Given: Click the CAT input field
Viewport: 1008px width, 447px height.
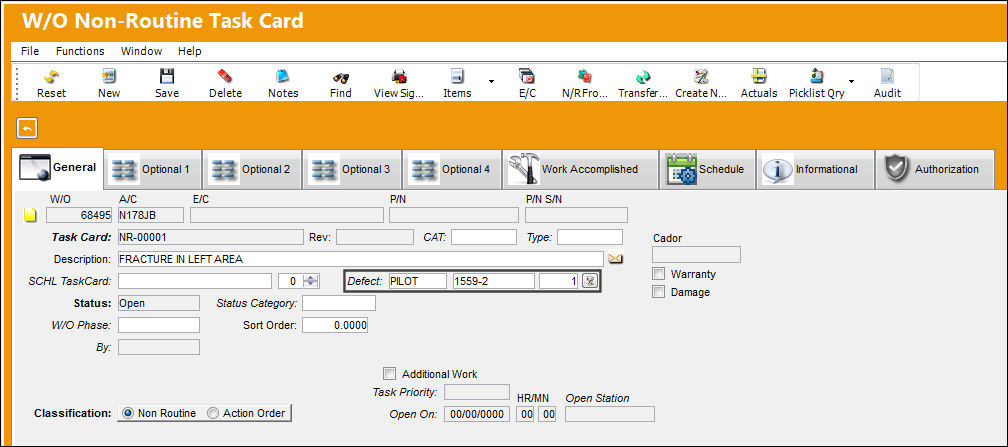Looking at the screenshot, I should pyautogui.click(x=483, y=237).
